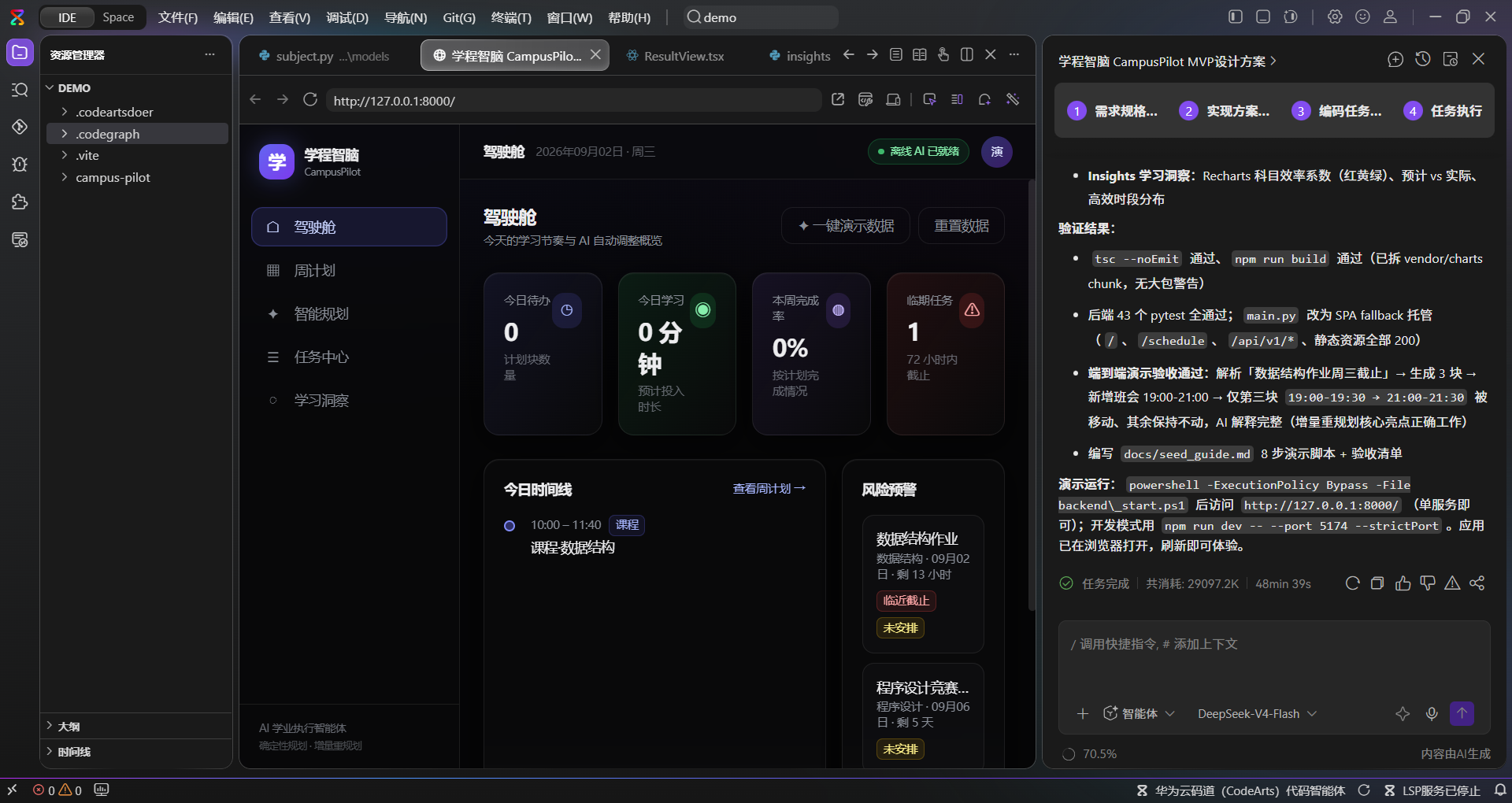Switch to Space mode toggle
Viewport: 1512px width, 803px height.
[118, 17]
